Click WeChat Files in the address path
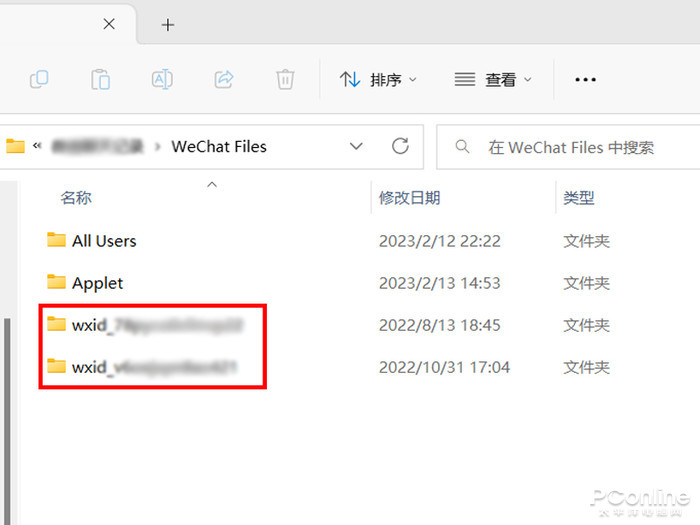The image size is (700, 525). (219, 146)
